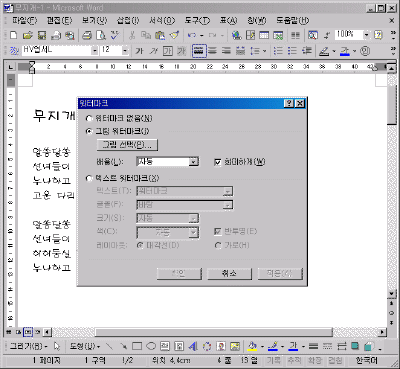Click the Print icon
Screen dimensions: 400x369
pos(87,35)
